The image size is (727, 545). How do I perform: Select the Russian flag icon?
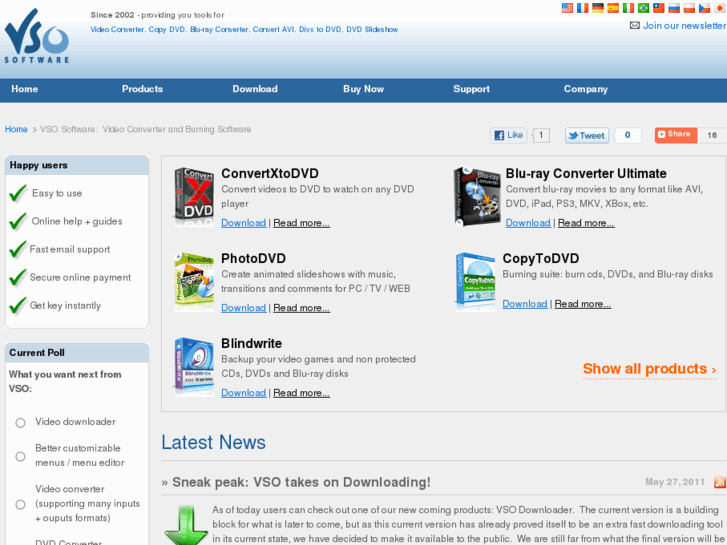674,8
